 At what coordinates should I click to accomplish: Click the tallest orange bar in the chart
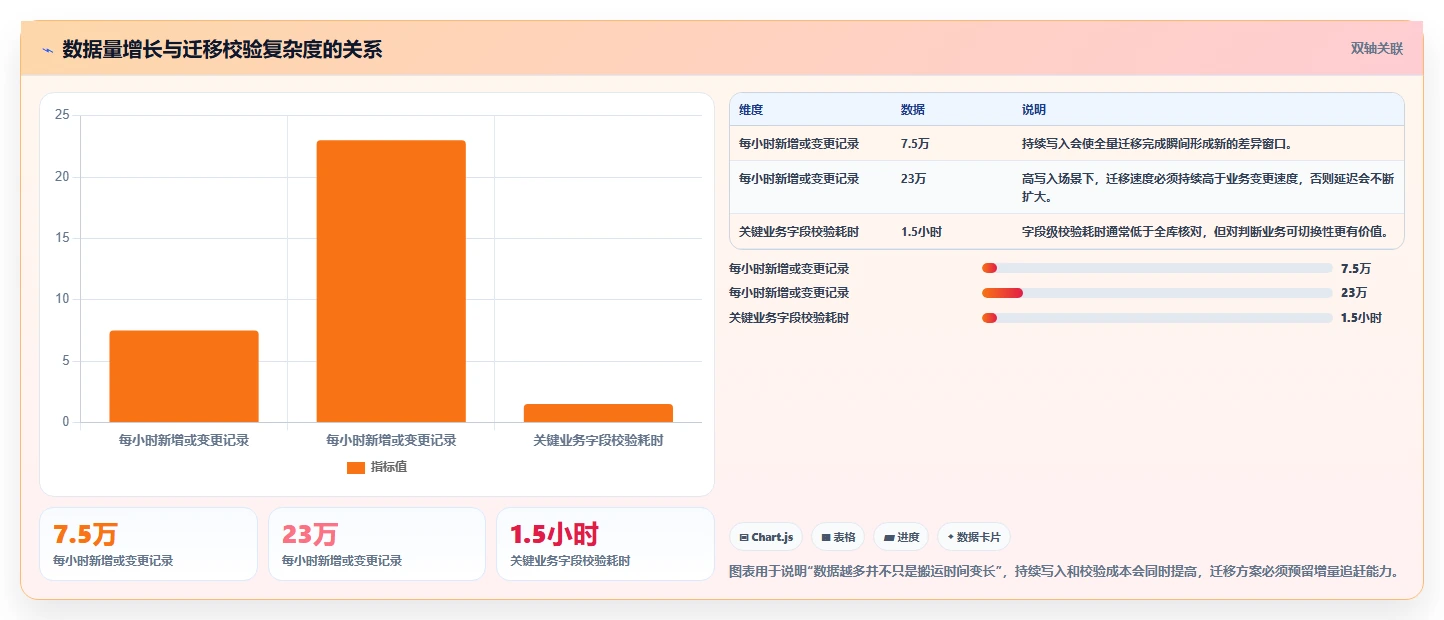tap(391, 281)
